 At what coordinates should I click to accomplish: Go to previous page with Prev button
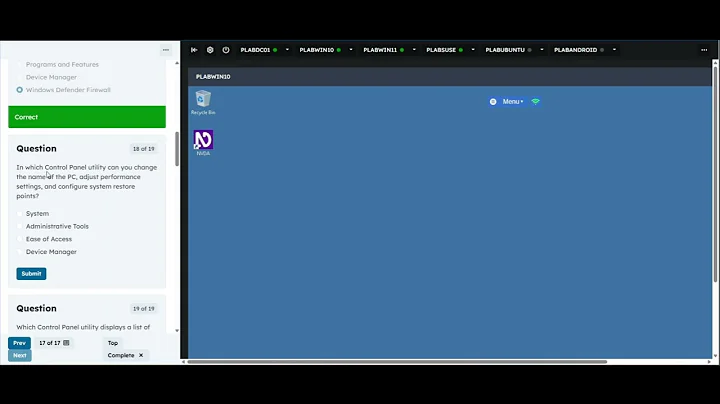[x=19, y=343]
